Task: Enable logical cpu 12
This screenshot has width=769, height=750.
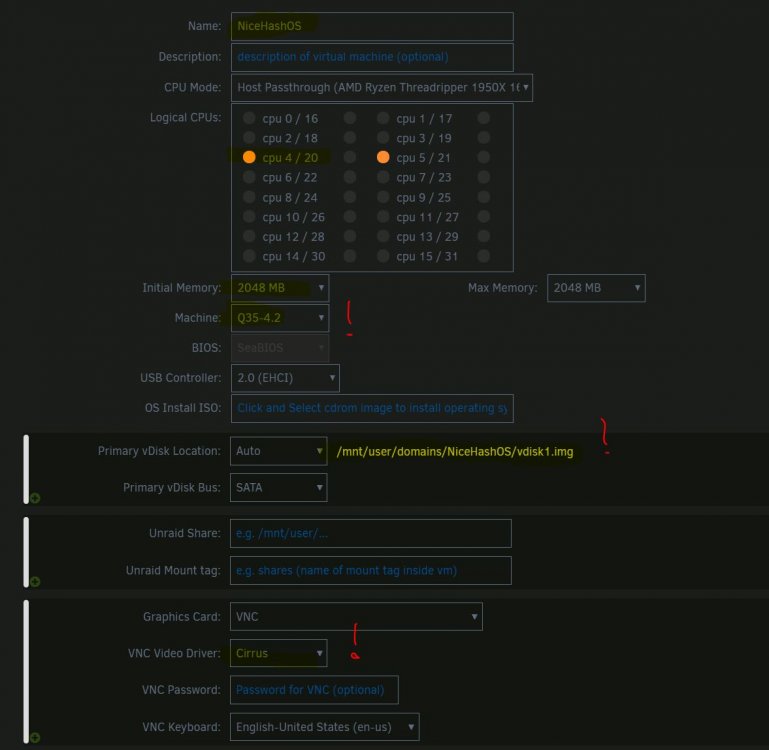Action: (x=249, y=236)
